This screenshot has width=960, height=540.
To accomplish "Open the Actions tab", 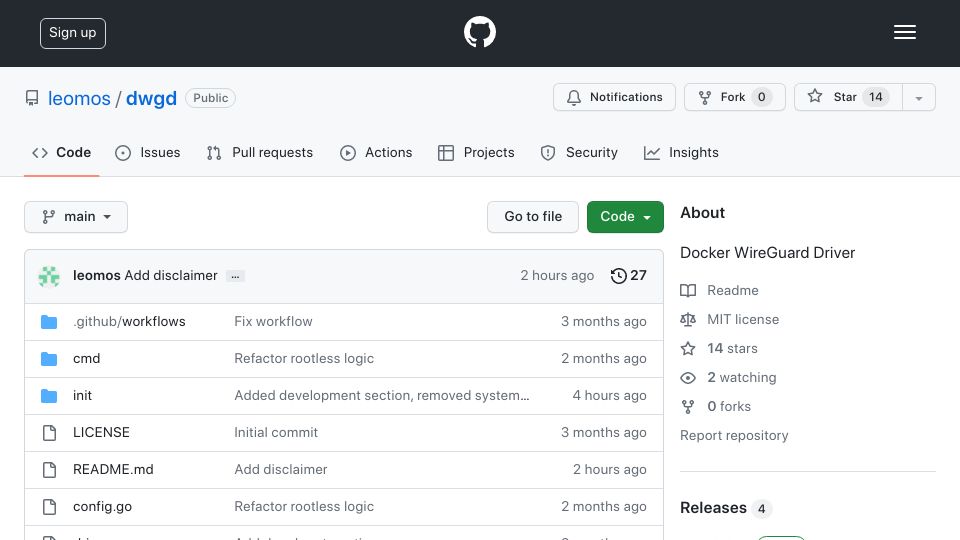I will coord(376,152).
